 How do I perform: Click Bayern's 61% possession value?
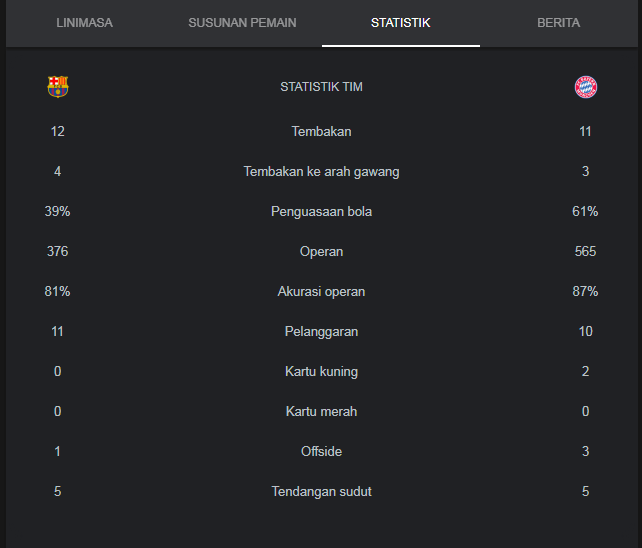[585, 211]
